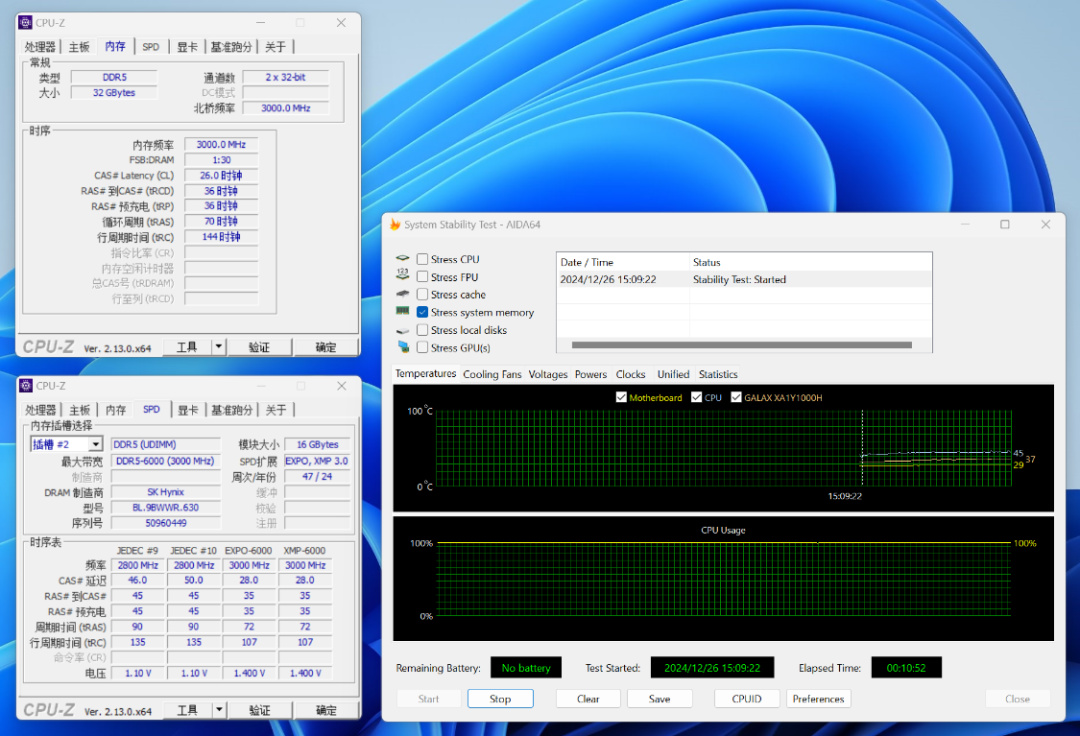The image size is (1080, 736).
Task: Enable the Stress CPU checkbox
Action: (422, 260)
